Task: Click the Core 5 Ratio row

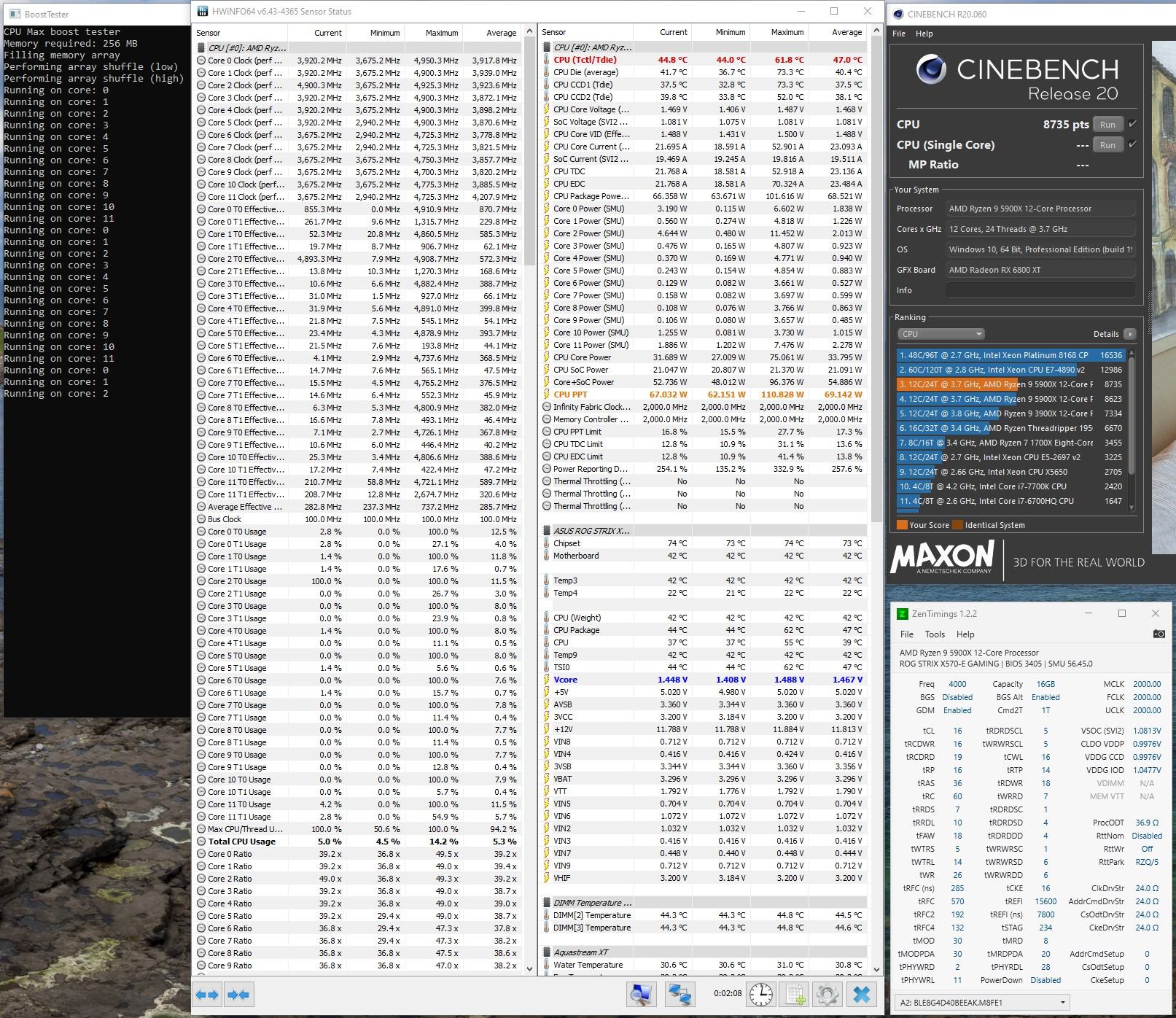Action: (x=358, y=916)
